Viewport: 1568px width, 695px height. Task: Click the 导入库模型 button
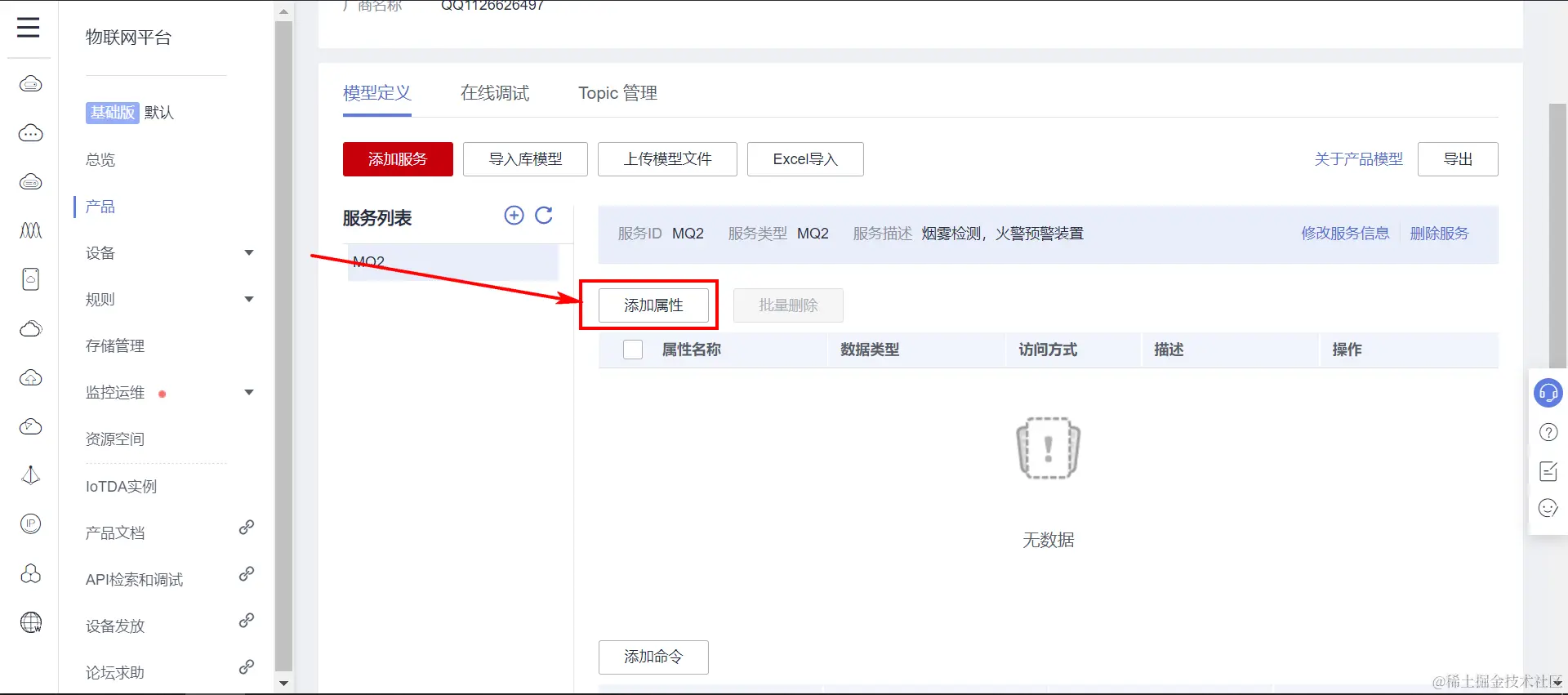pos(525,159)
